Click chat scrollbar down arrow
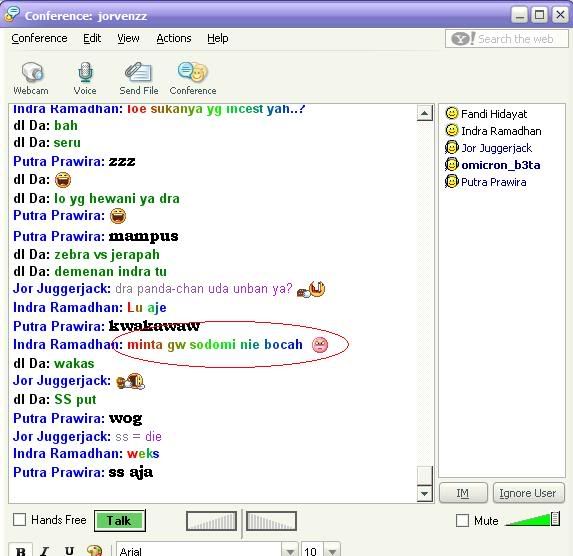Screen dimensions: 573x556 [424, 494]
